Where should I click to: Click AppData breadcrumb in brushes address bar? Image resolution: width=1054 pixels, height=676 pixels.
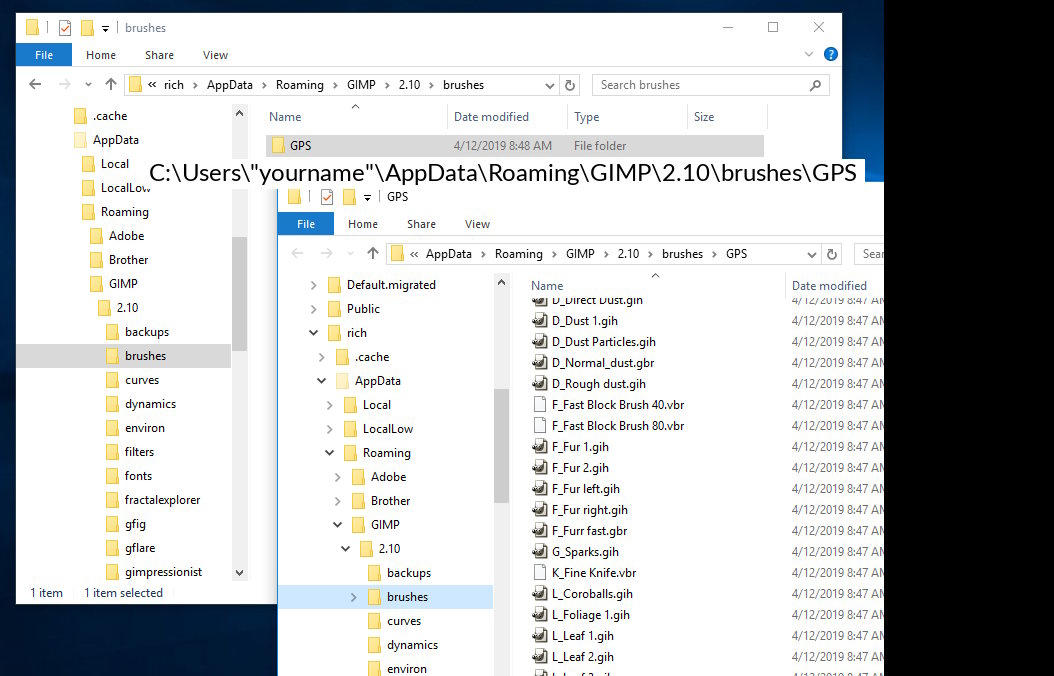point(230,85)
